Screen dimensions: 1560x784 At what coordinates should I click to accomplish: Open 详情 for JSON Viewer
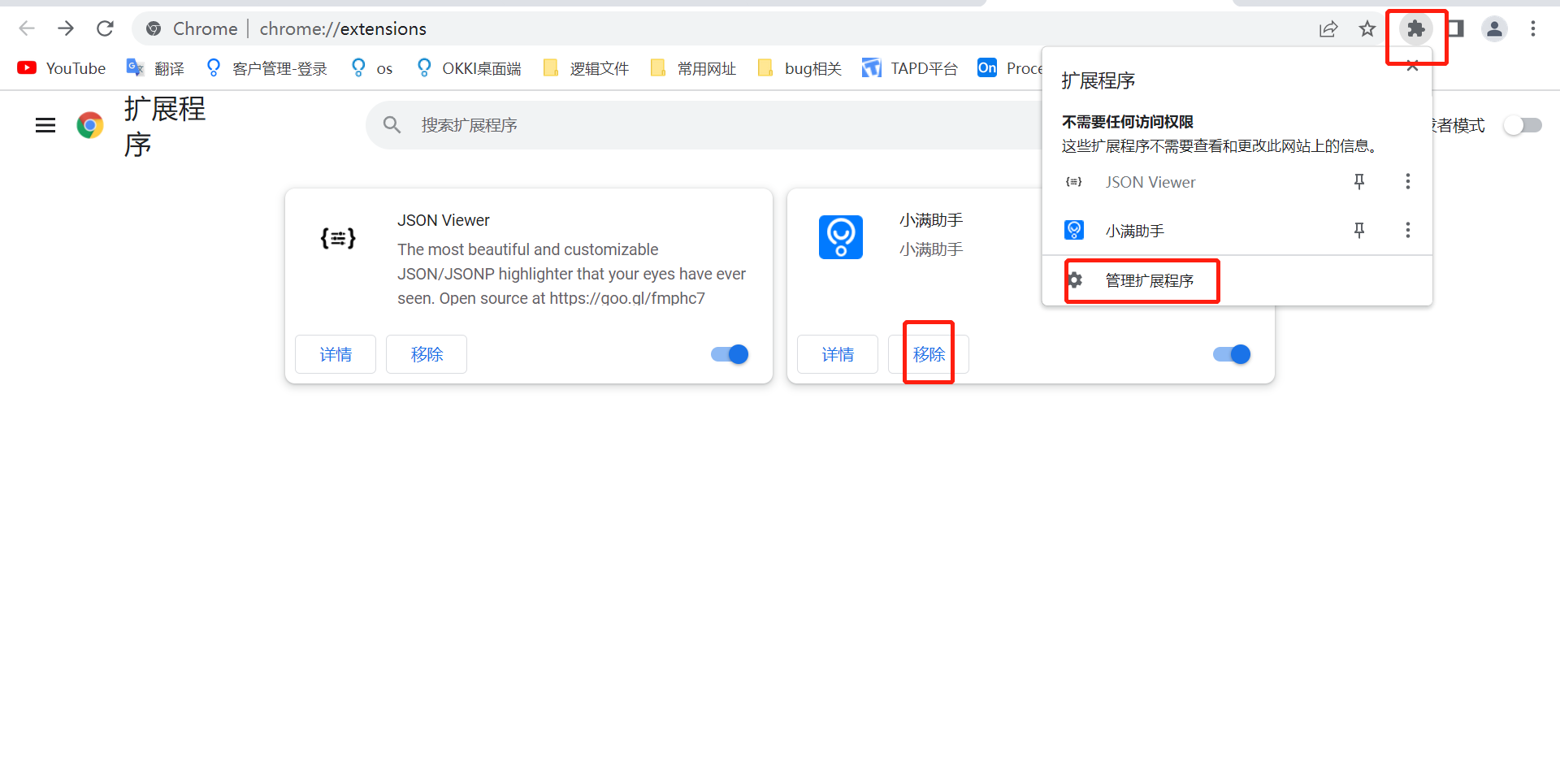tap(336, 354)
